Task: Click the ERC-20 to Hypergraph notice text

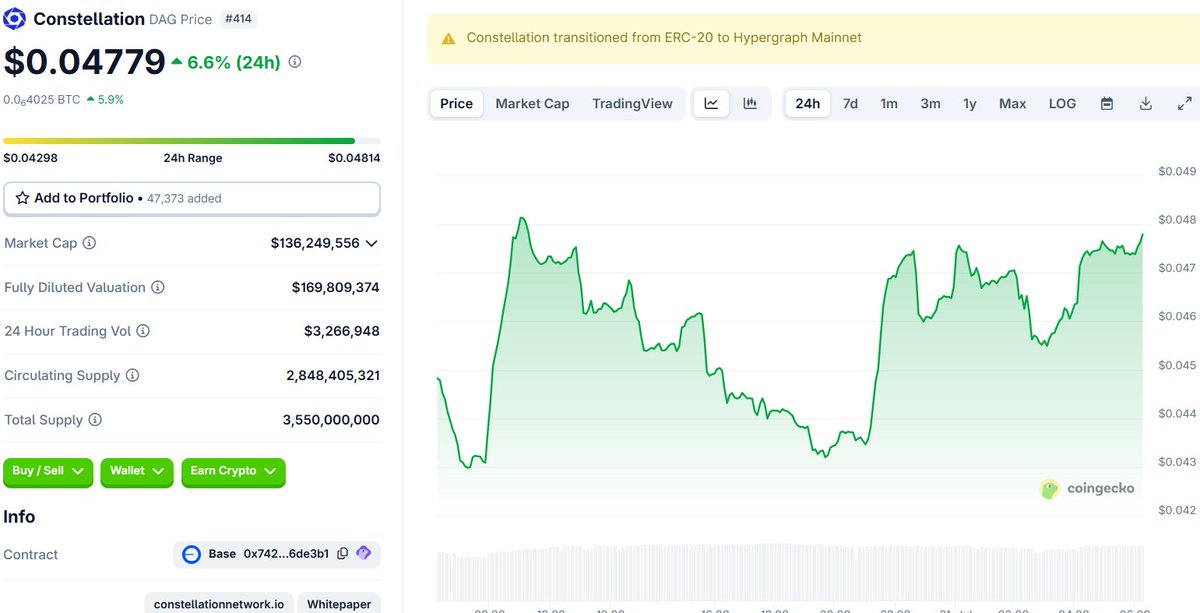Action: click(x=664, y=38)
